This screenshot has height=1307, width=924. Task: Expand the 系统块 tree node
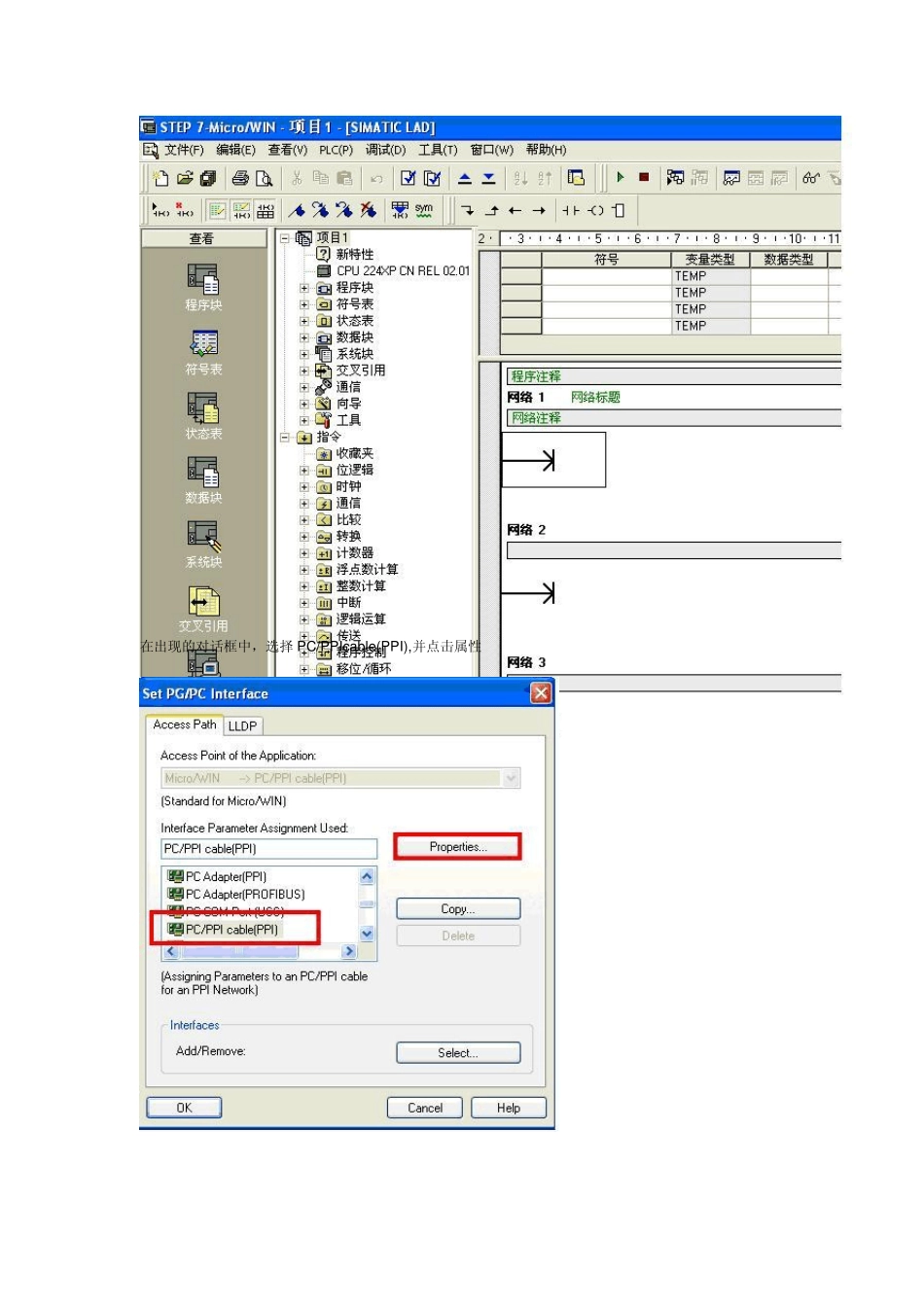point(304,354)
